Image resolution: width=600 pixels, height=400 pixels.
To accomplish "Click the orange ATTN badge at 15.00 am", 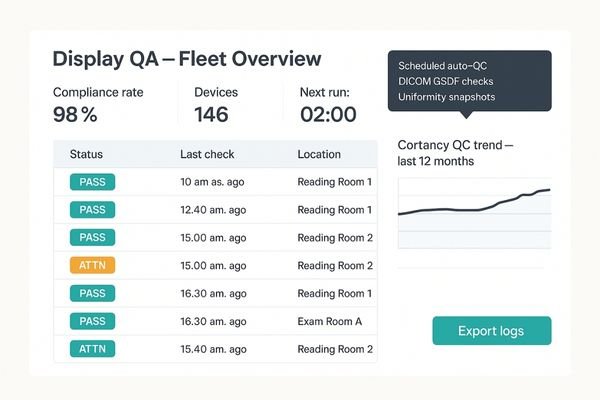I will click(92, 265).
